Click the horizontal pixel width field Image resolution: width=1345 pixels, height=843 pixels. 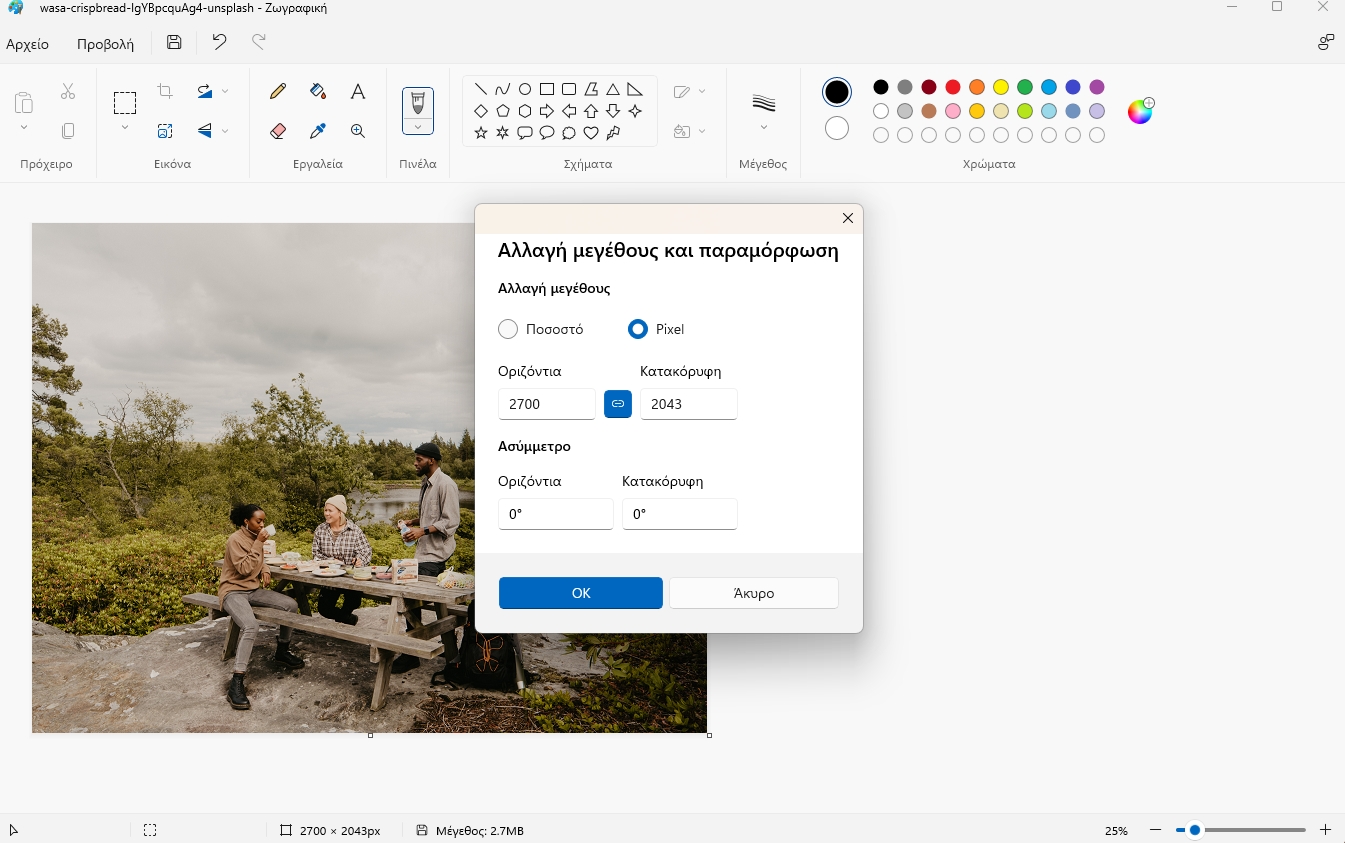click(546, 404)
